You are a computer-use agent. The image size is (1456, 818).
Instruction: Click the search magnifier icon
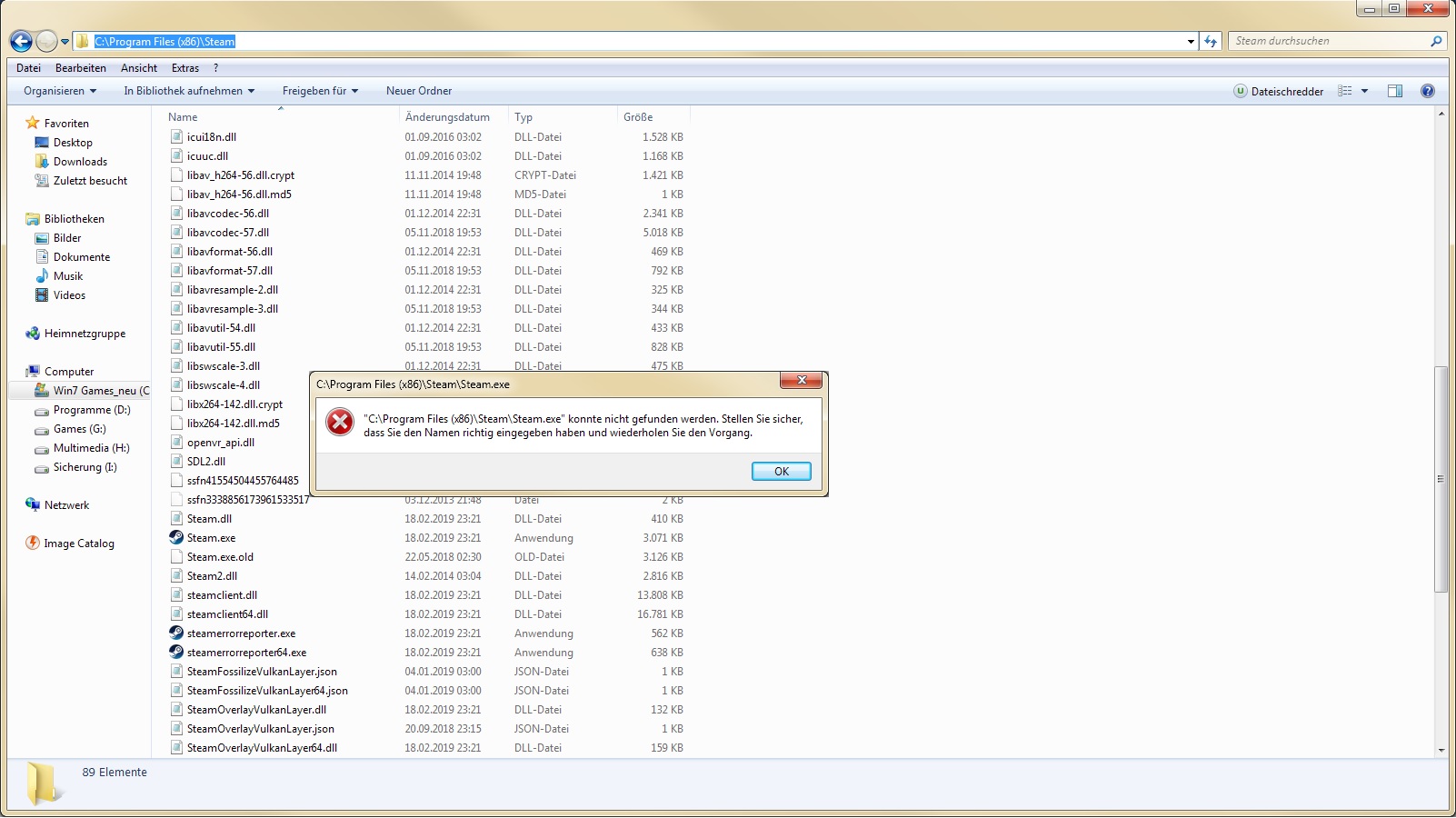click(x=1436, y=41)
